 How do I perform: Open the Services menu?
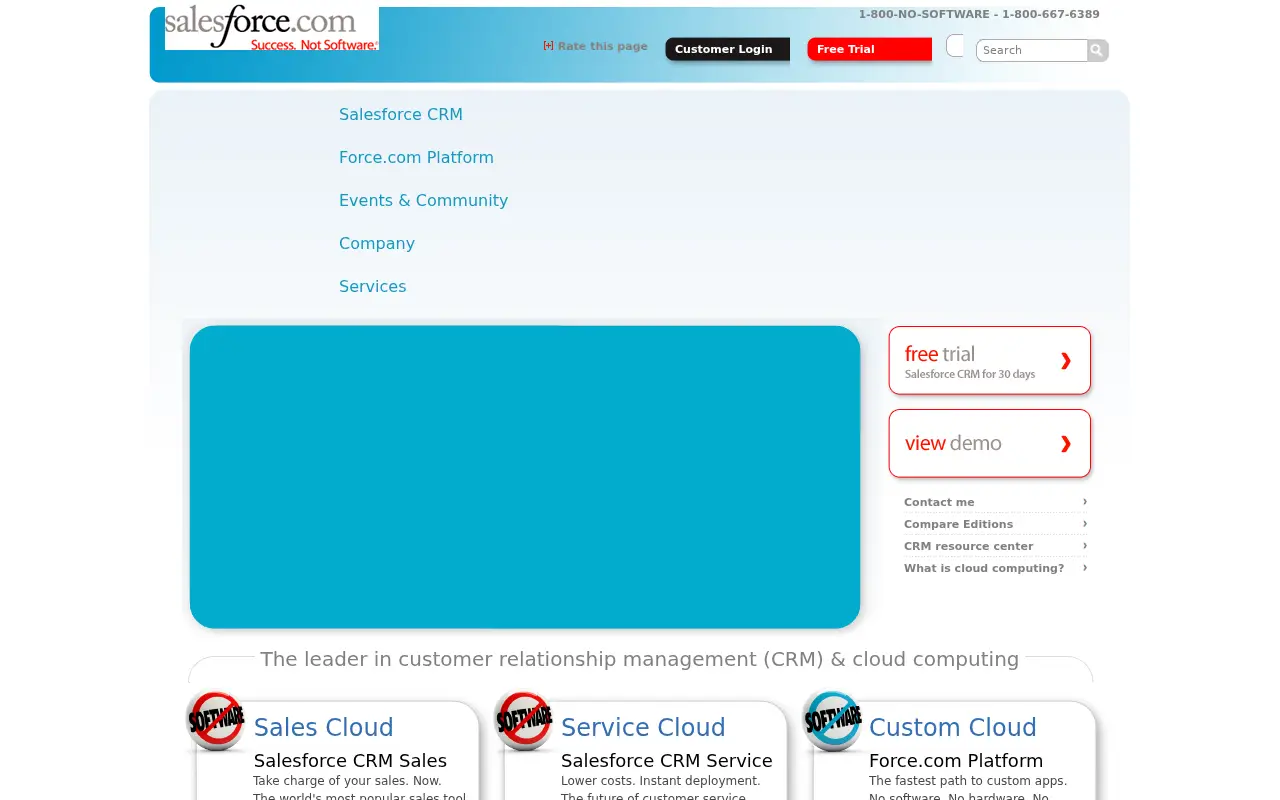[x=372, y=286]
